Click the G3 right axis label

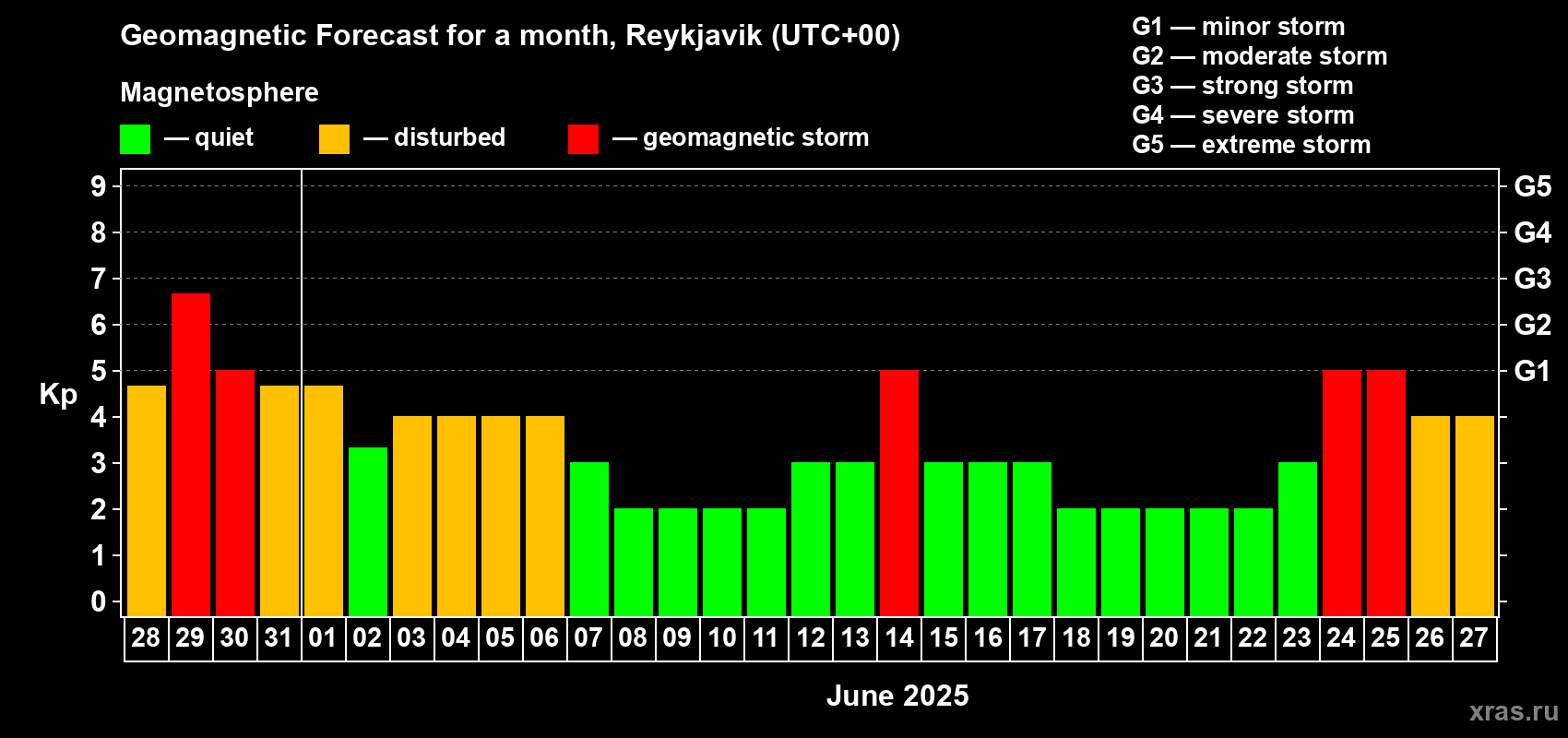coord(1533,279)
